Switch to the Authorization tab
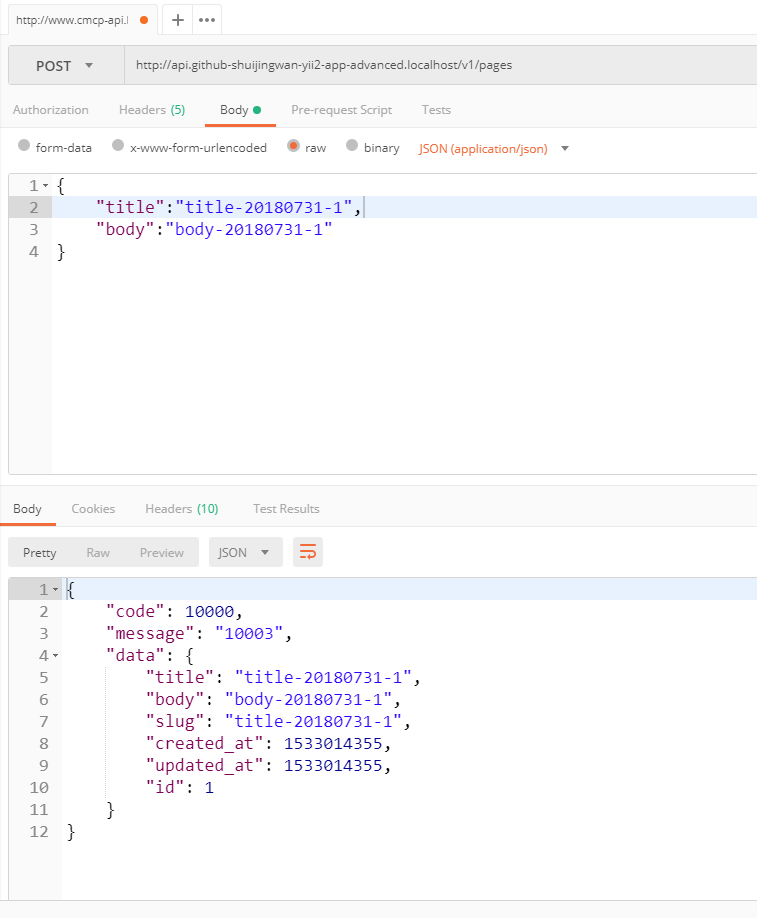The height and width of the screenshot is (918, 757). 51,110
